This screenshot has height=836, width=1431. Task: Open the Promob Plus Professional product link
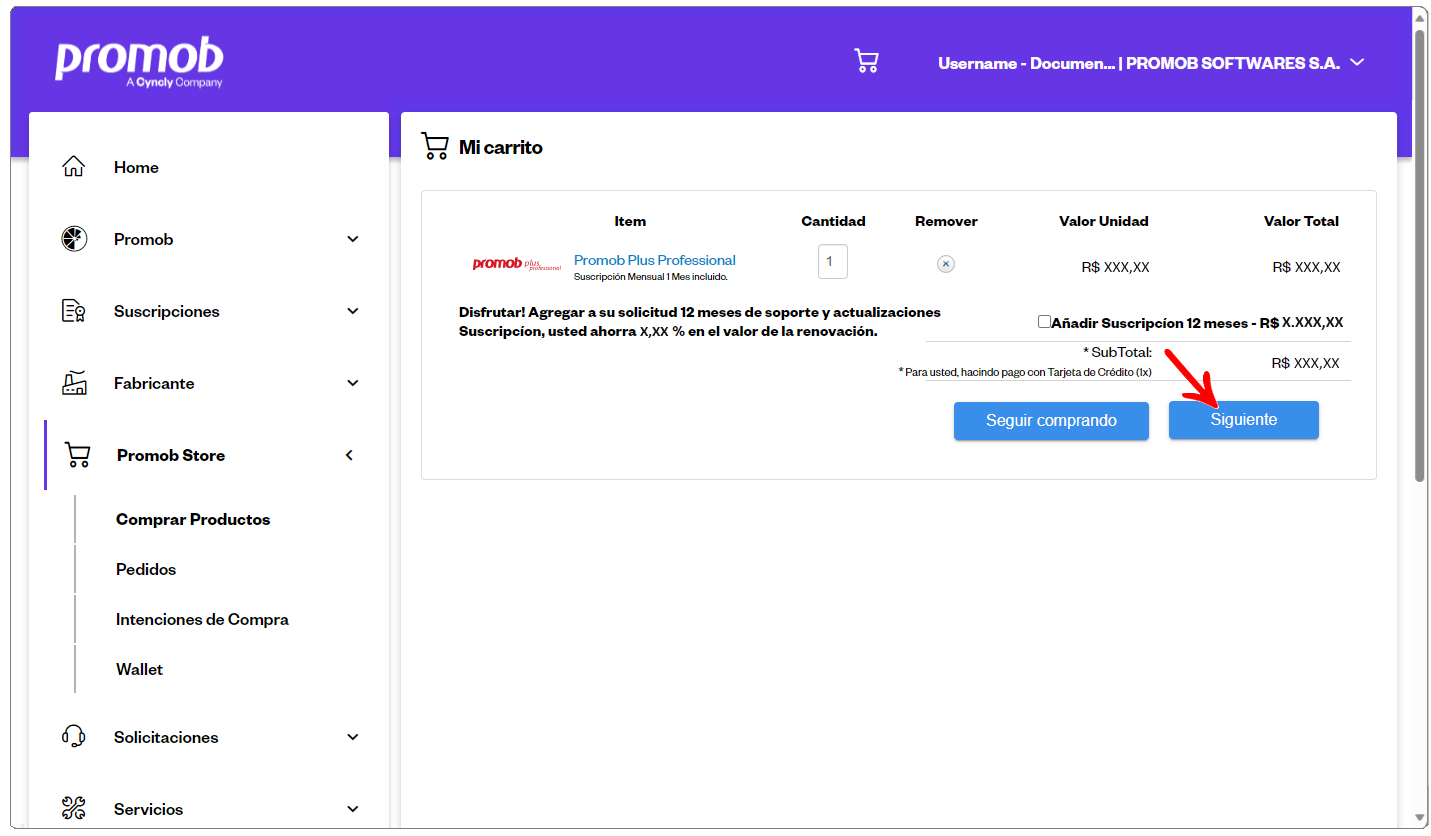(655, 260)
